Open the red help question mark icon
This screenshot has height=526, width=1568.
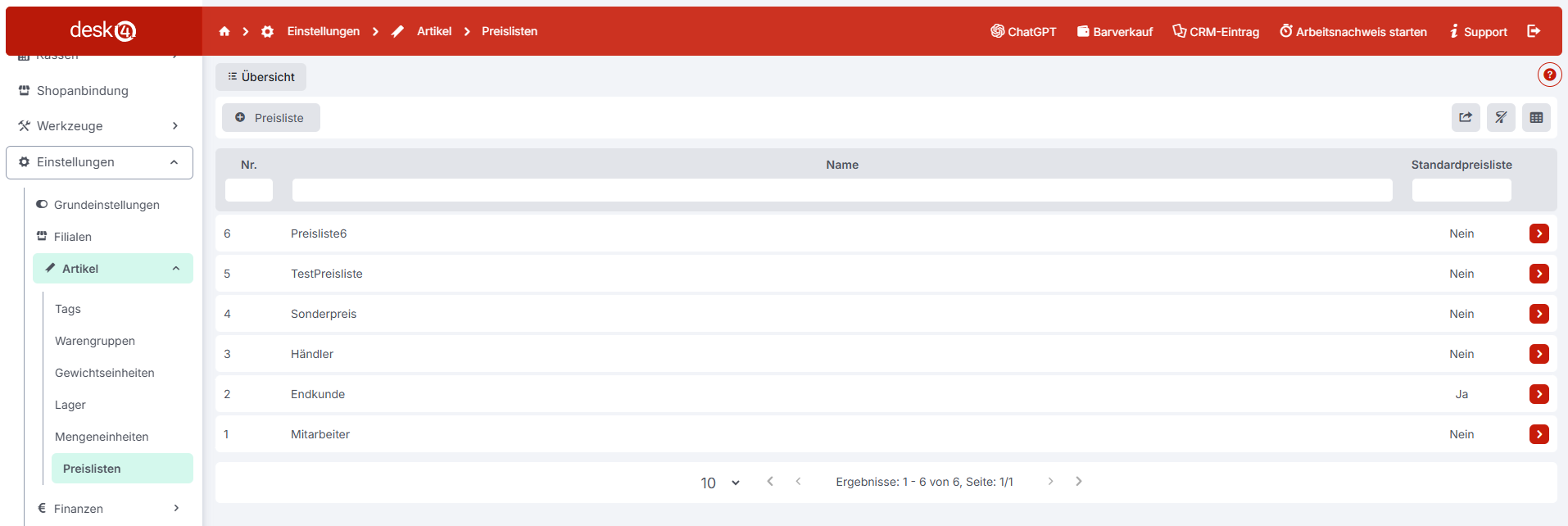coord(1549,75)
